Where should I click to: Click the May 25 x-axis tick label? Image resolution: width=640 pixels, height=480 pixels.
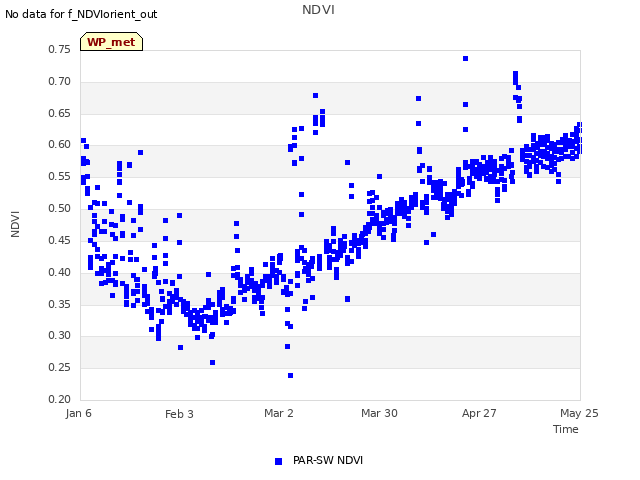(x=579, y=413)
